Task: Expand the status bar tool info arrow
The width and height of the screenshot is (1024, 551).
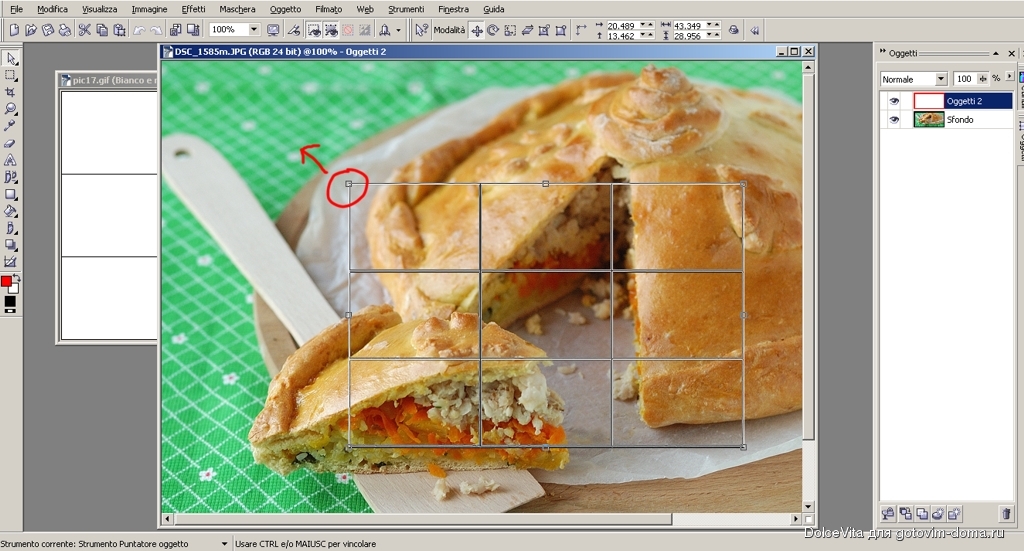Action: 224,544
